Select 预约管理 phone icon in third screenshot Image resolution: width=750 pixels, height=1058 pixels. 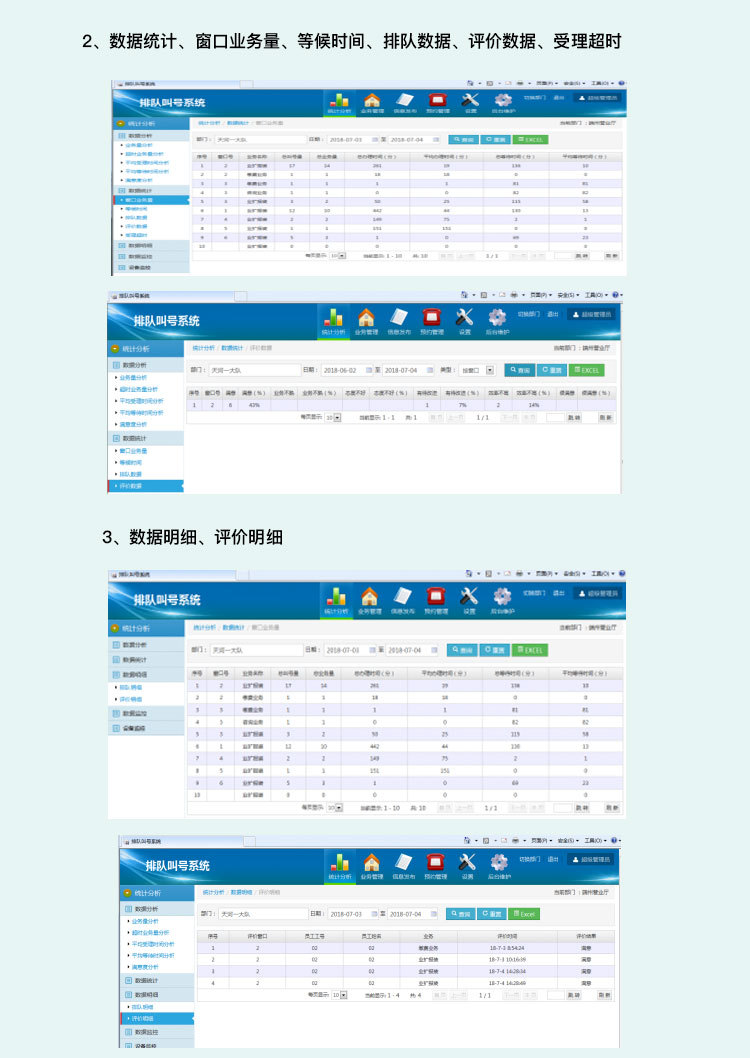(436, 601)
